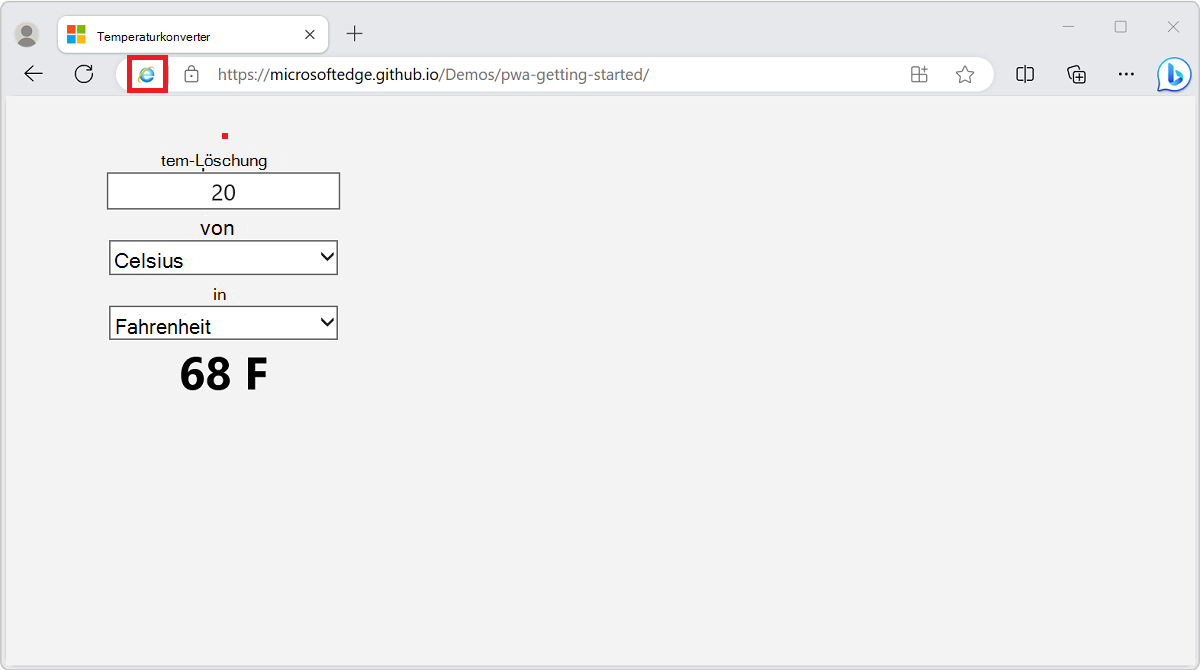Image resolution: width=1200 pixels, height=670 pixels.
Task: Click the profile avatar icon
Action: pos(26,33)
